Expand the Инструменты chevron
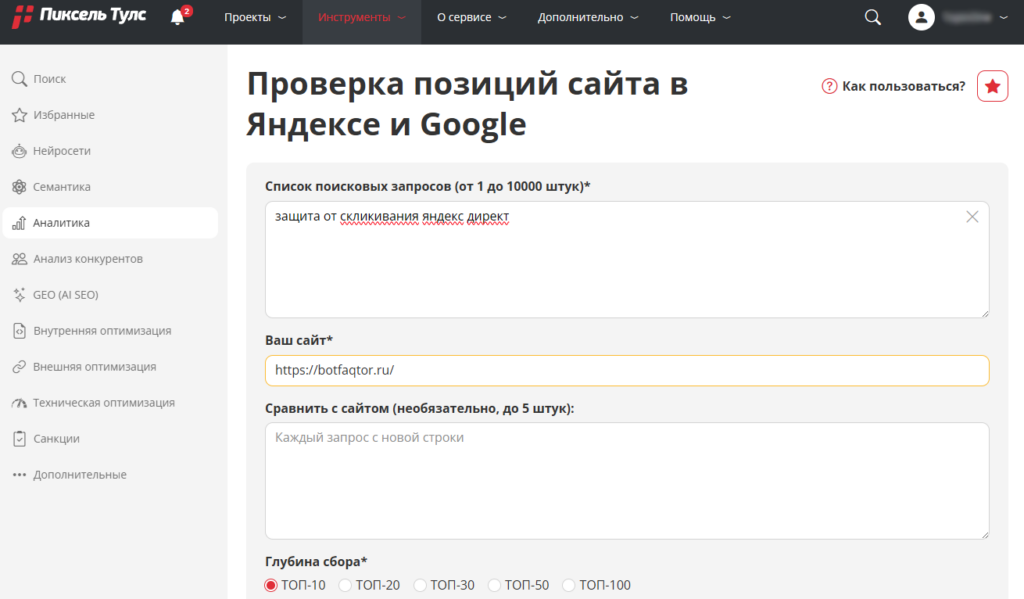1024x599 pixels. (402, 18)
